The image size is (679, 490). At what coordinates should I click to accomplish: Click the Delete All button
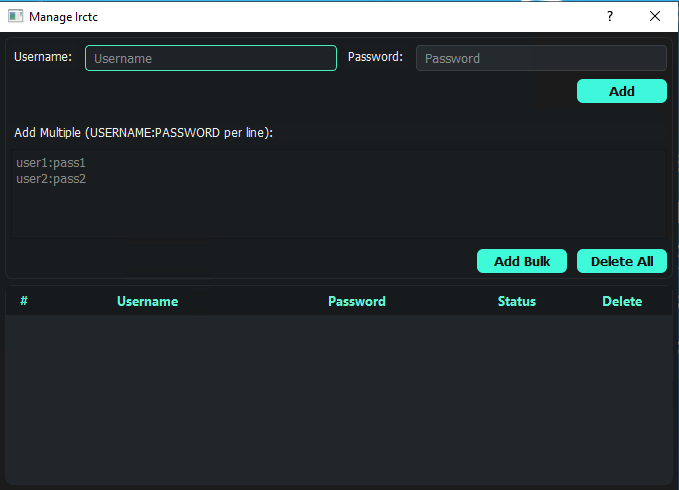coord(622,261)
